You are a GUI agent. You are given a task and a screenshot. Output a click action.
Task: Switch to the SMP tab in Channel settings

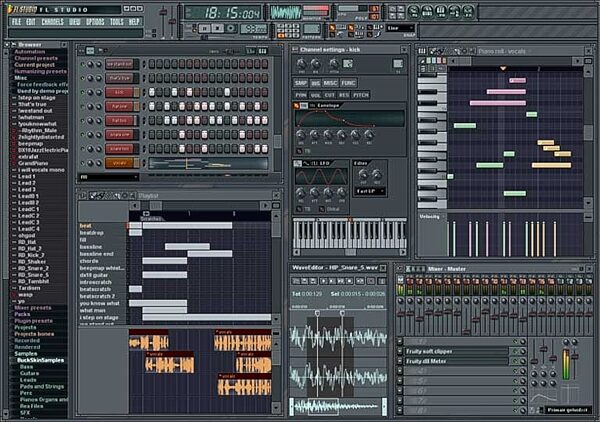[x=301, y=83]
